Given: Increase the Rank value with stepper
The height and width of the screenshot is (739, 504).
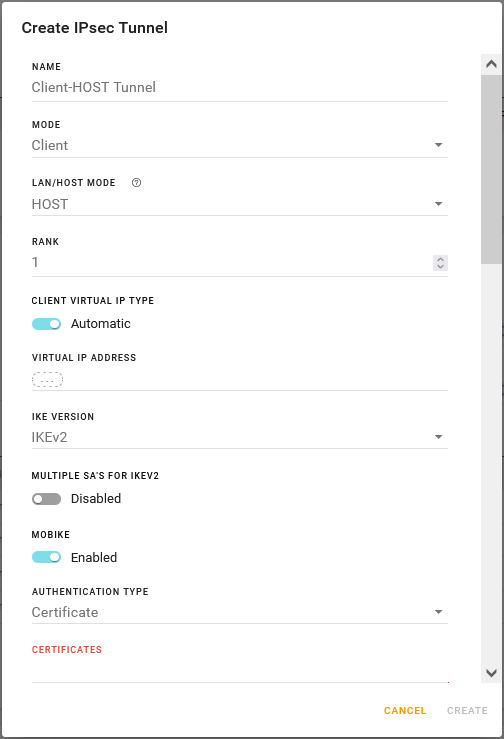Looking at the screenshot, I should 440,259.
